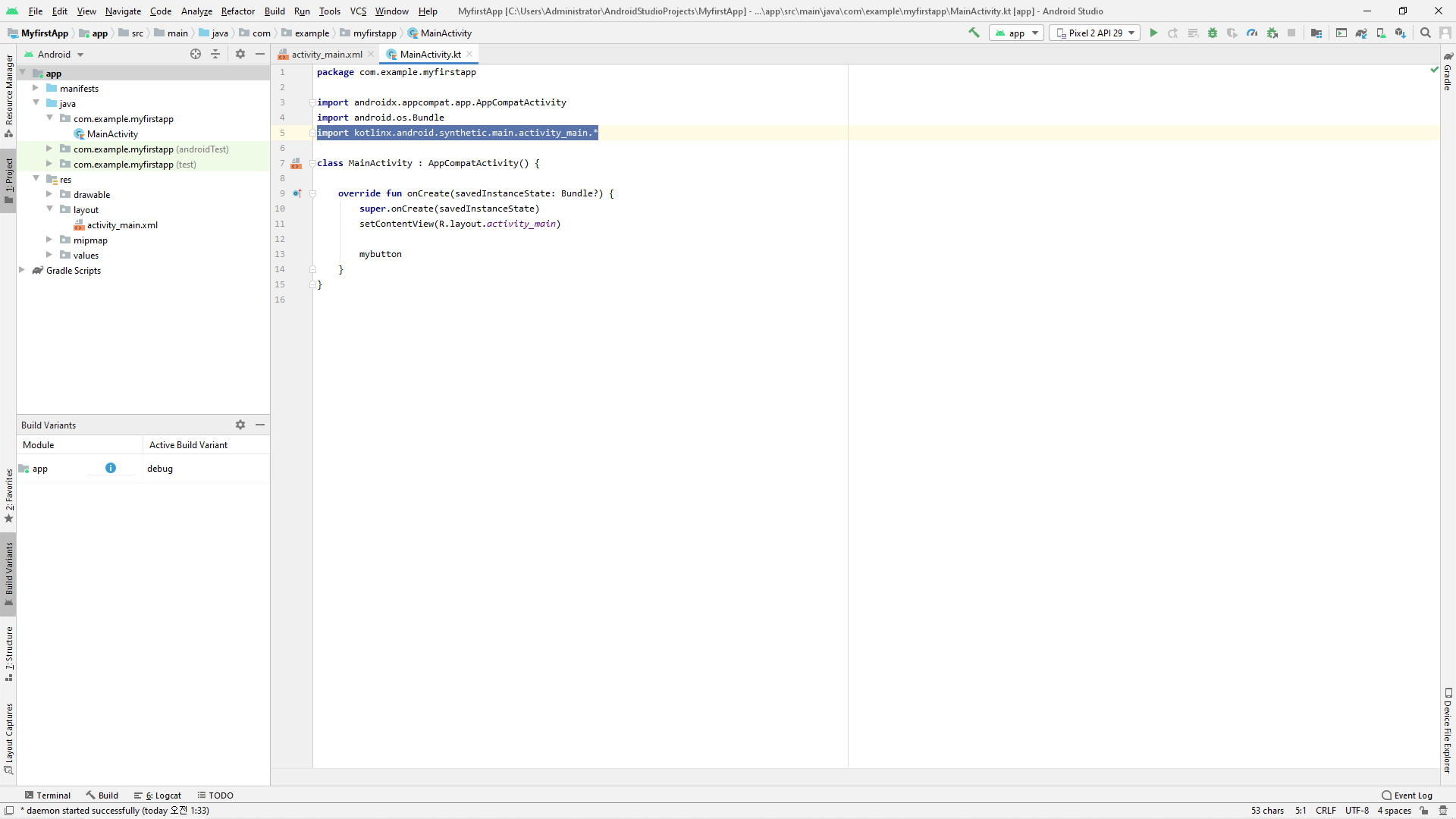Open the Logcat tool window button
Screen dimensions: 1456x819
click(x=158, y=795)
